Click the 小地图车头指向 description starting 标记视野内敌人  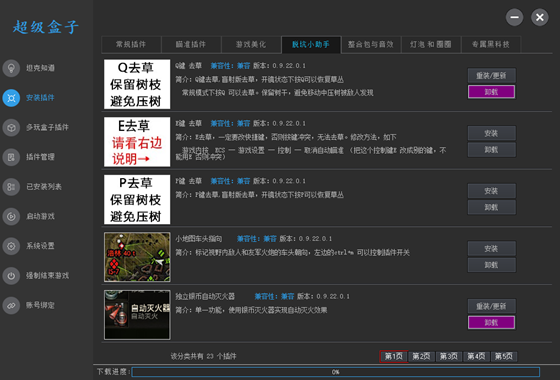click(x=292, y=252)
